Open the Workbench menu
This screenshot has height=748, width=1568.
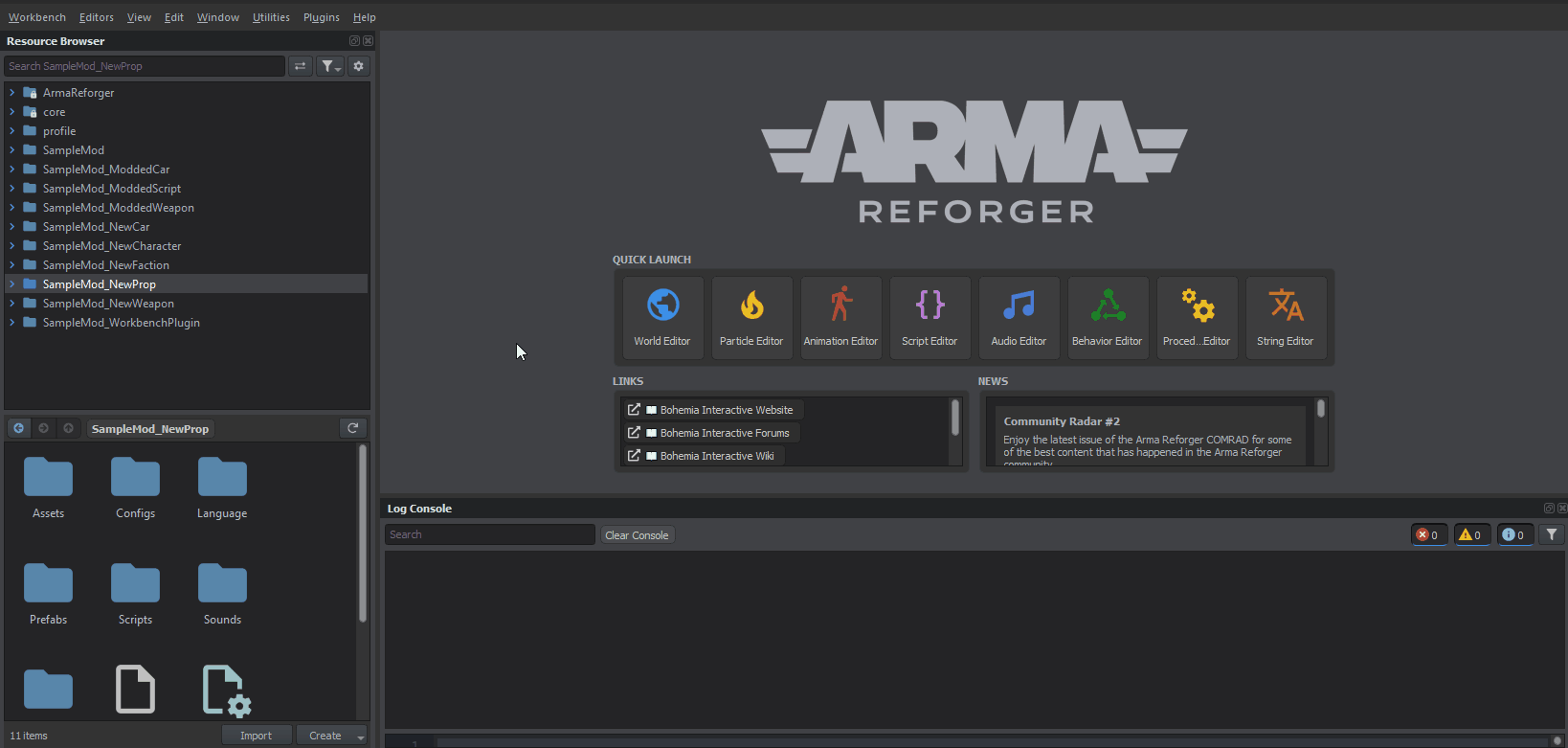point(37,17)
